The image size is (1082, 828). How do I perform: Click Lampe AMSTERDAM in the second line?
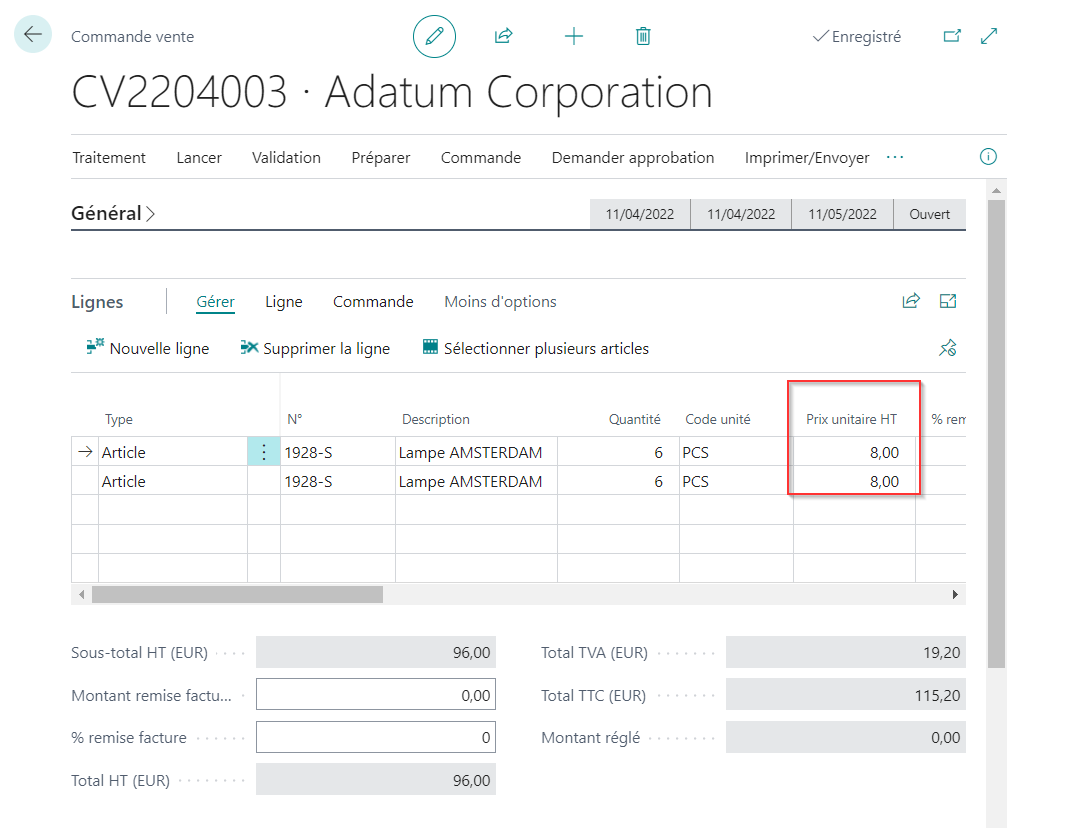(x=476, y=481)
